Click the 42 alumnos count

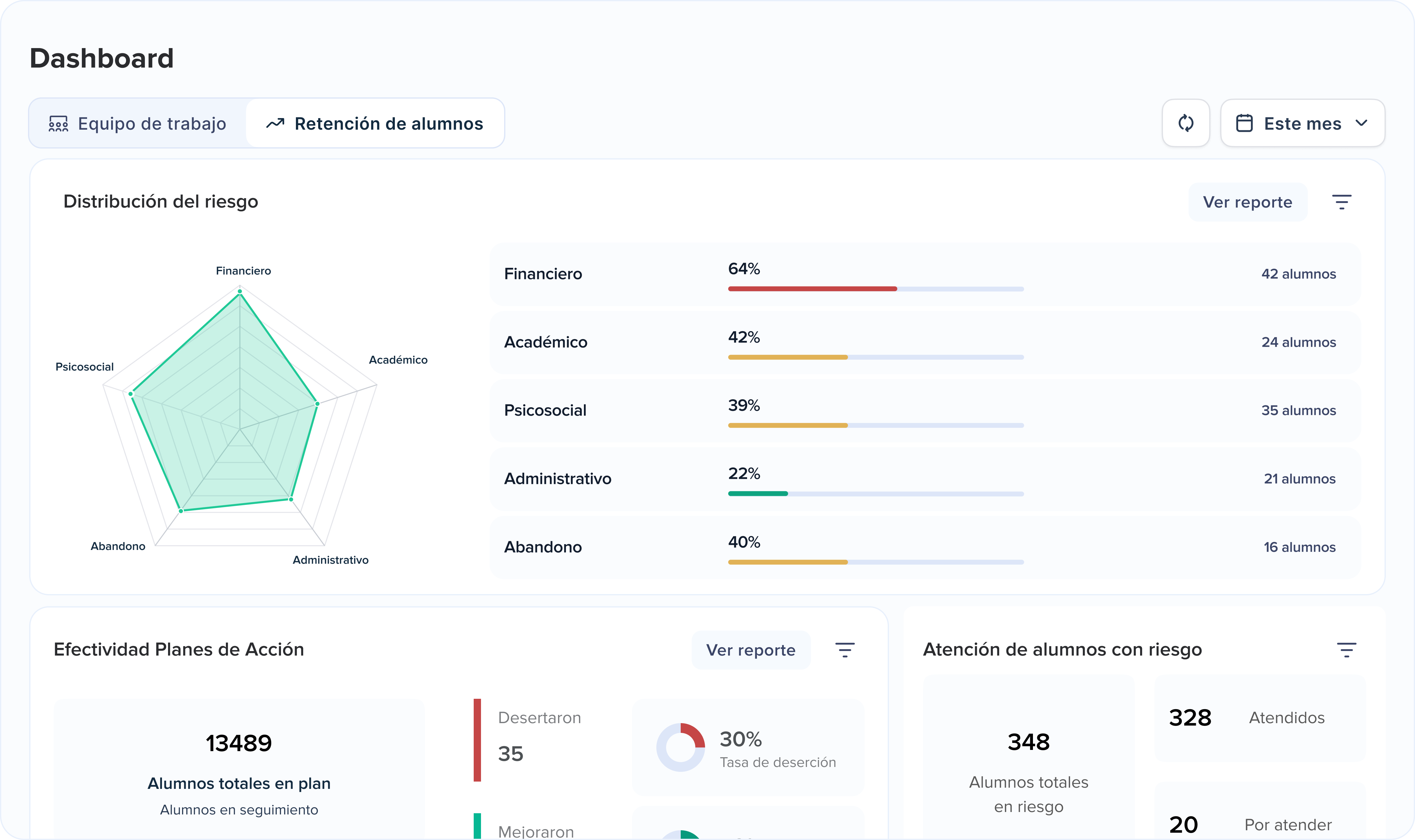click(x=1298, y=274)
